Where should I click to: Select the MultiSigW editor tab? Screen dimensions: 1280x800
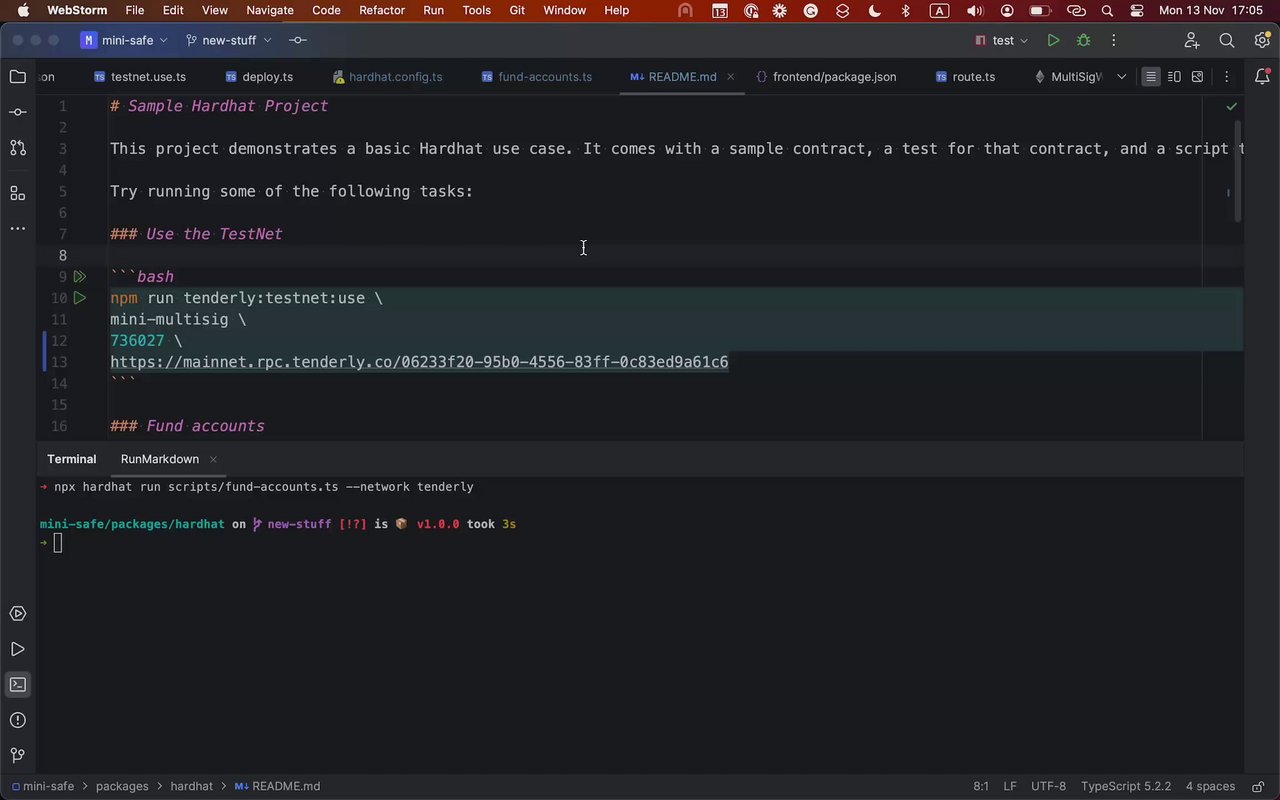tap(1068, 77)
